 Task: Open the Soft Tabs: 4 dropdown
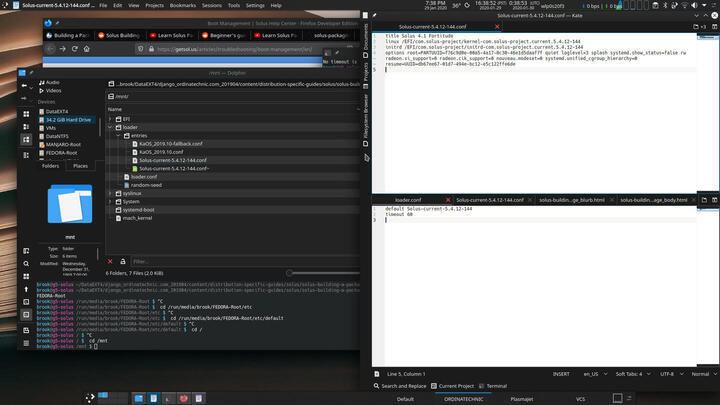(x=633, y=374)
